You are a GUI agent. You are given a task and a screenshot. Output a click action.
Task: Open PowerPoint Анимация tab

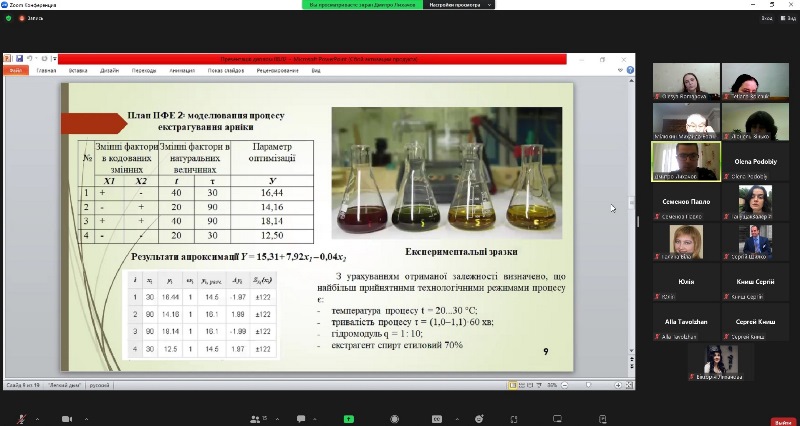182,71
